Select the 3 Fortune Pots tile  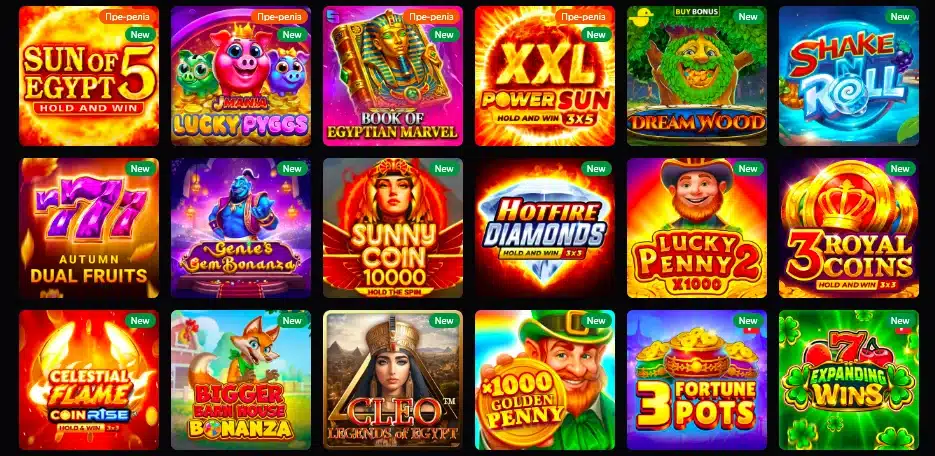(697, 380)
